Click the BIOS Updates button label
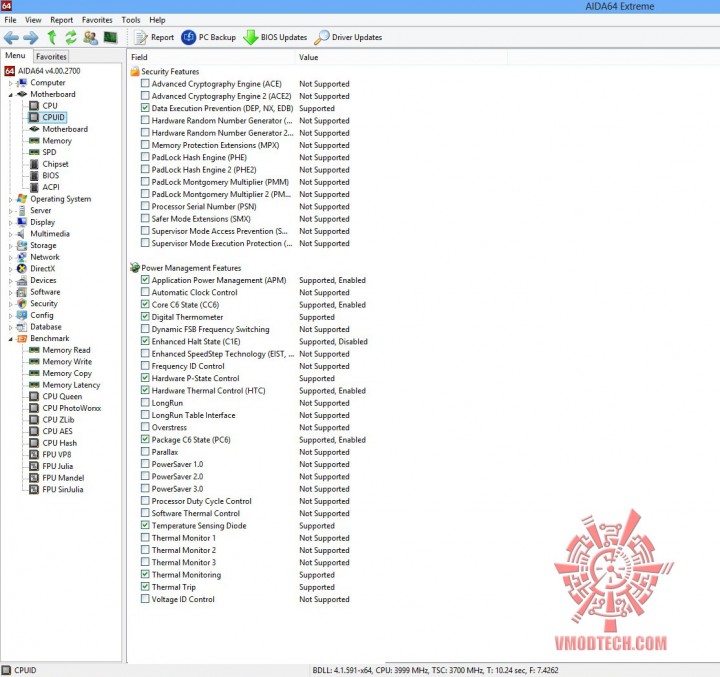The width and height of the screenshot is (720, 677). pyautogui.click(x=284, y=37)
